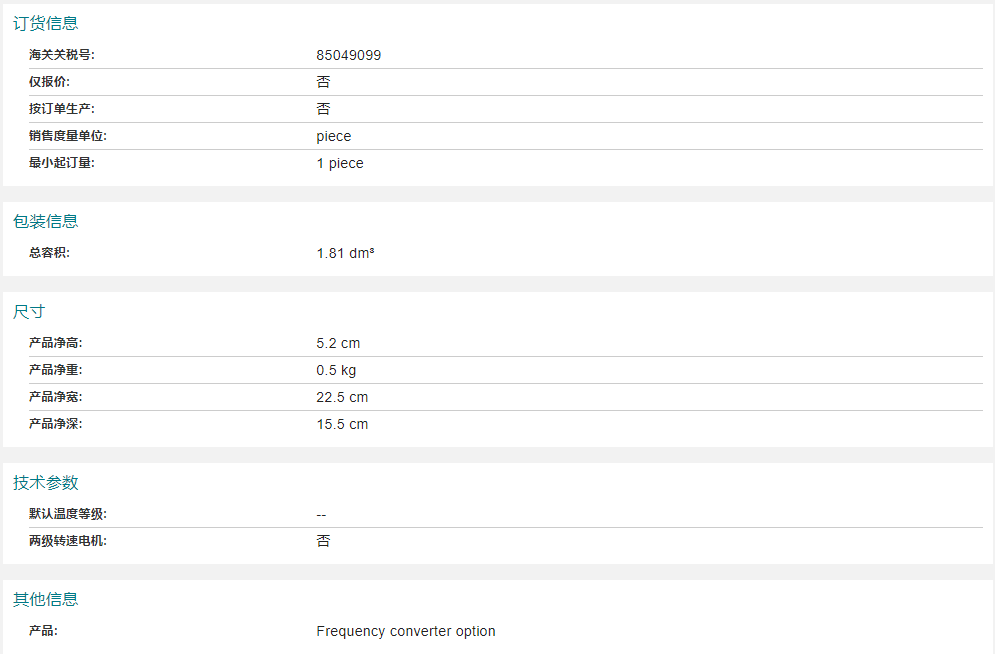Screen dimensions: 995x654
Task: Click the 包装信息 section heading
Action: (x=46, y=221)
